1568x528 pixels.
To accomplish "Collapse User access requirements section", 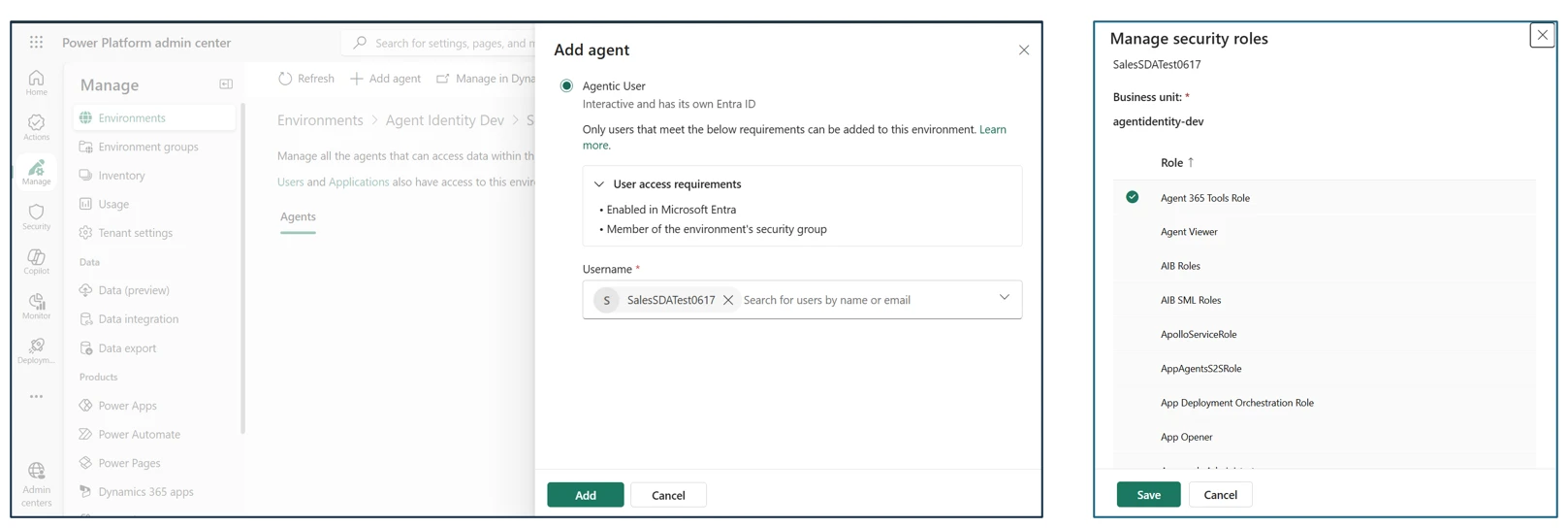I will 599,184.
